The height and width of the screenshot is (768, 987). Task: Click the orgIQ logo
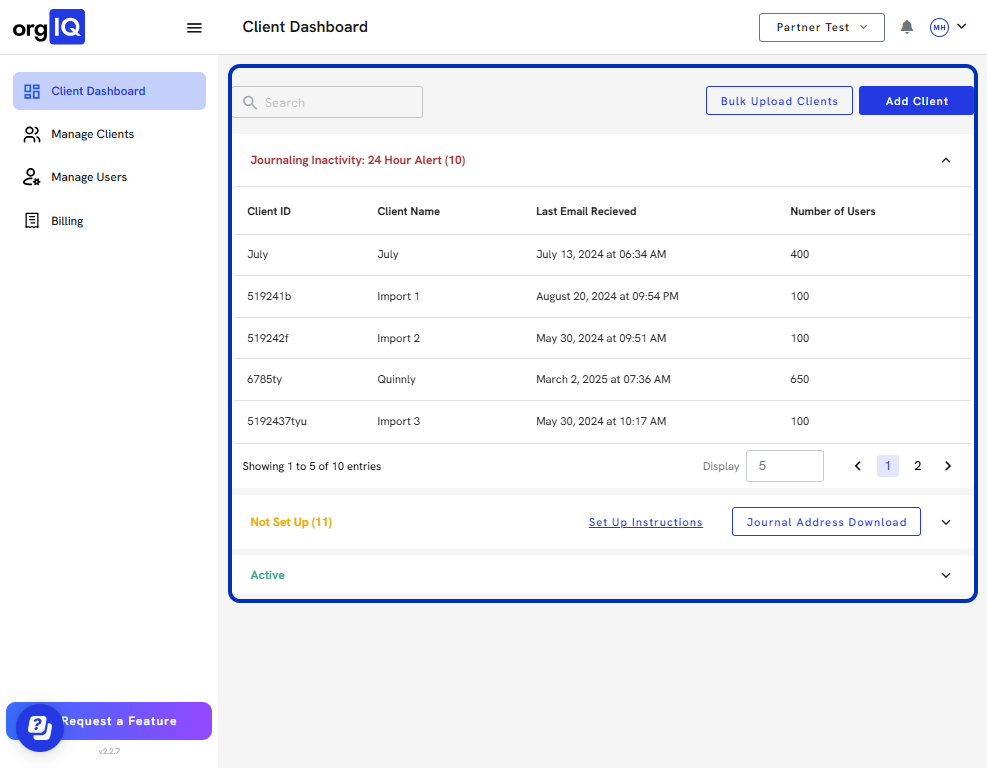tap(49, 27)
